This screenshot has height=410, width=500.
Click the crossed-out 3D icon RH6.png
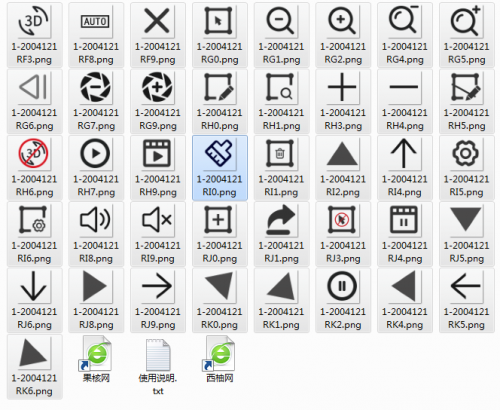[35, 168]
